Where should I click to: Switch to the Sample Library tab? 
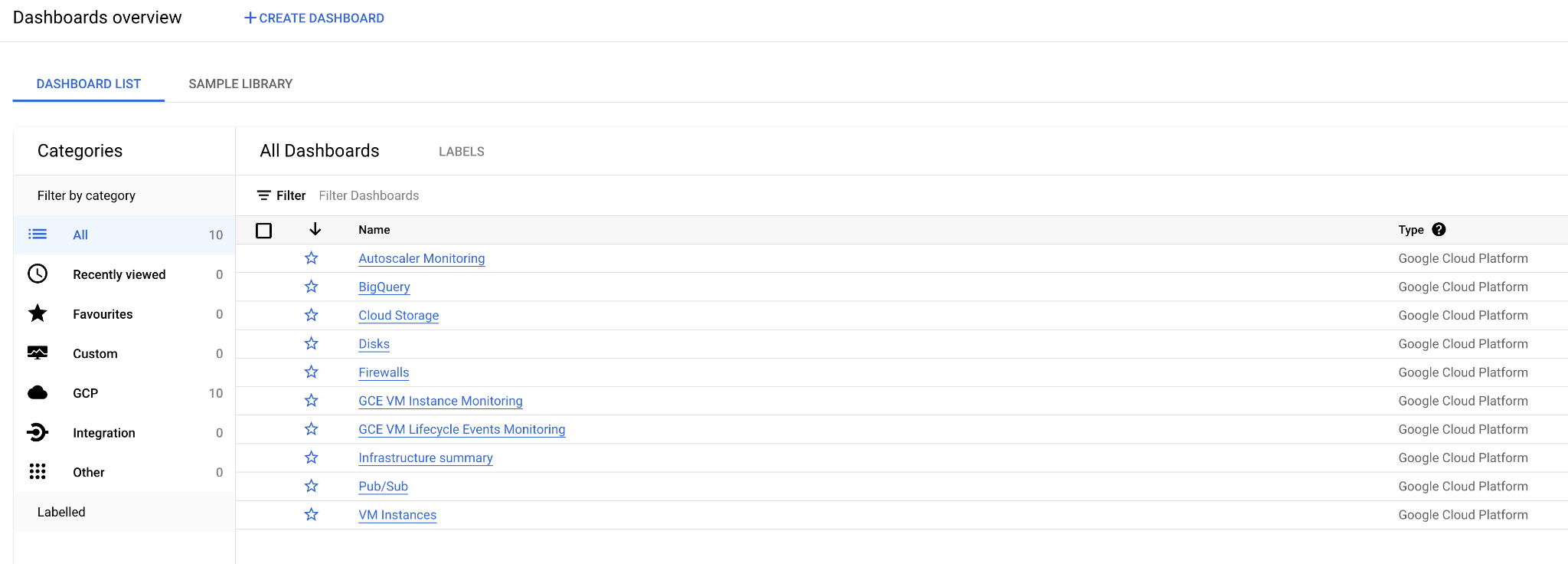click(240, 84)
